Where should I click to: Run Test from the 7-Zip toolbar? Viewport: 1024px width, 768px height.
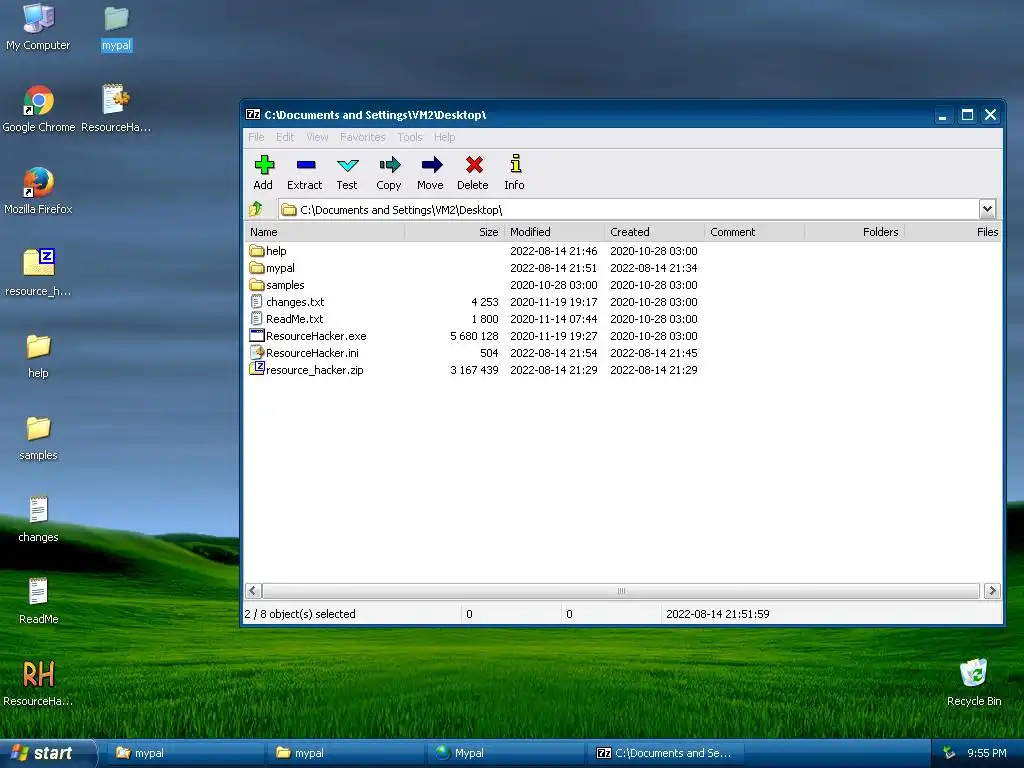347,172
